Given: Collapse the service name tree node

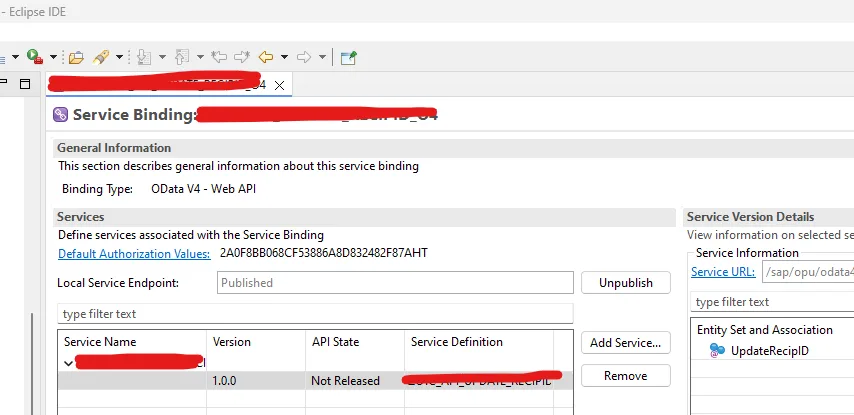Looking at the screenshot, I should tap(68, 363).
